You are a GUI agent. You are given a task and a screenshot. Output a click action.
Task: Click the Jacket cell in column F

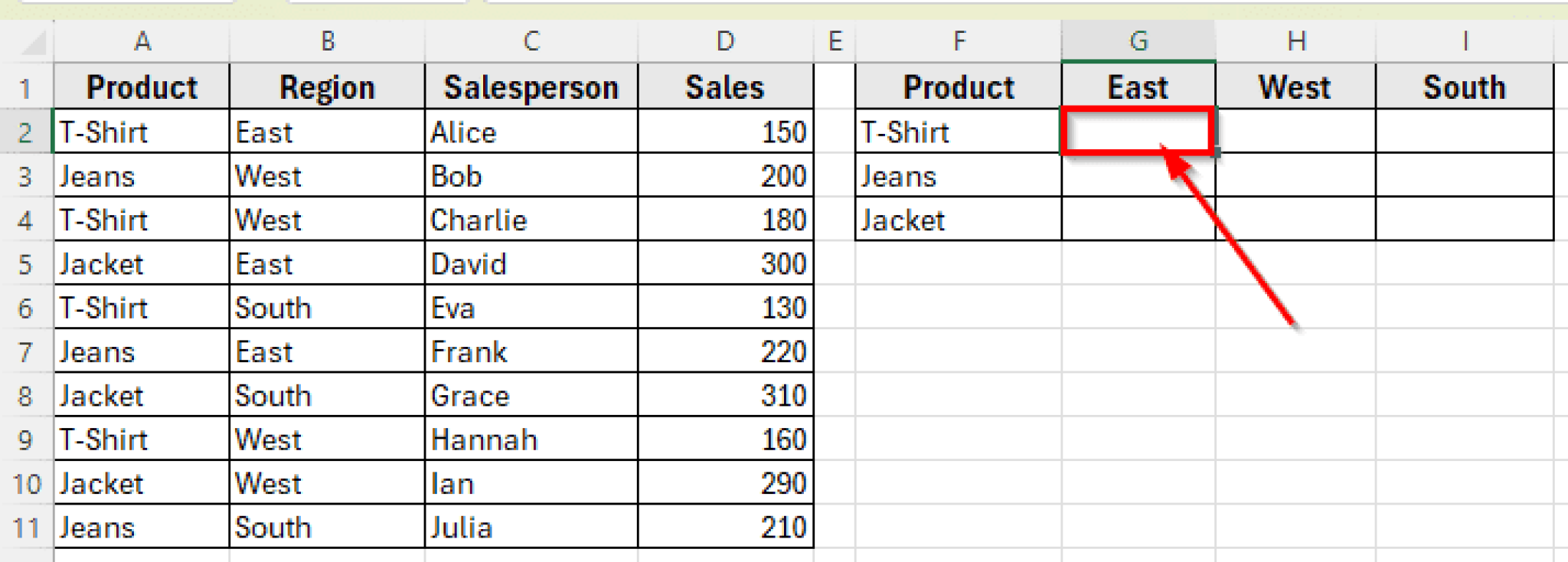pos(959,220)
